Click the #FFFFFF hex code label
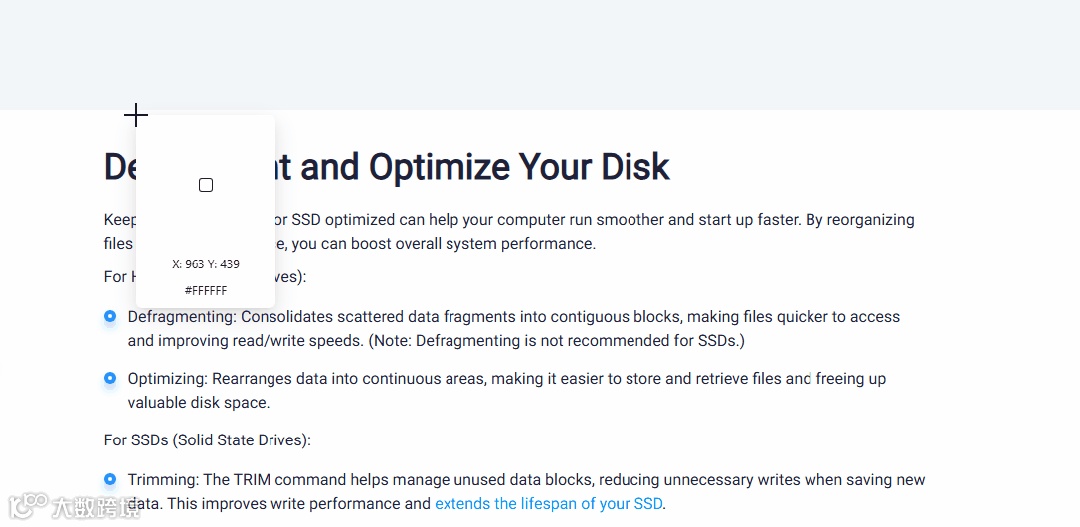1080x527 pixels. coord(206,291)
